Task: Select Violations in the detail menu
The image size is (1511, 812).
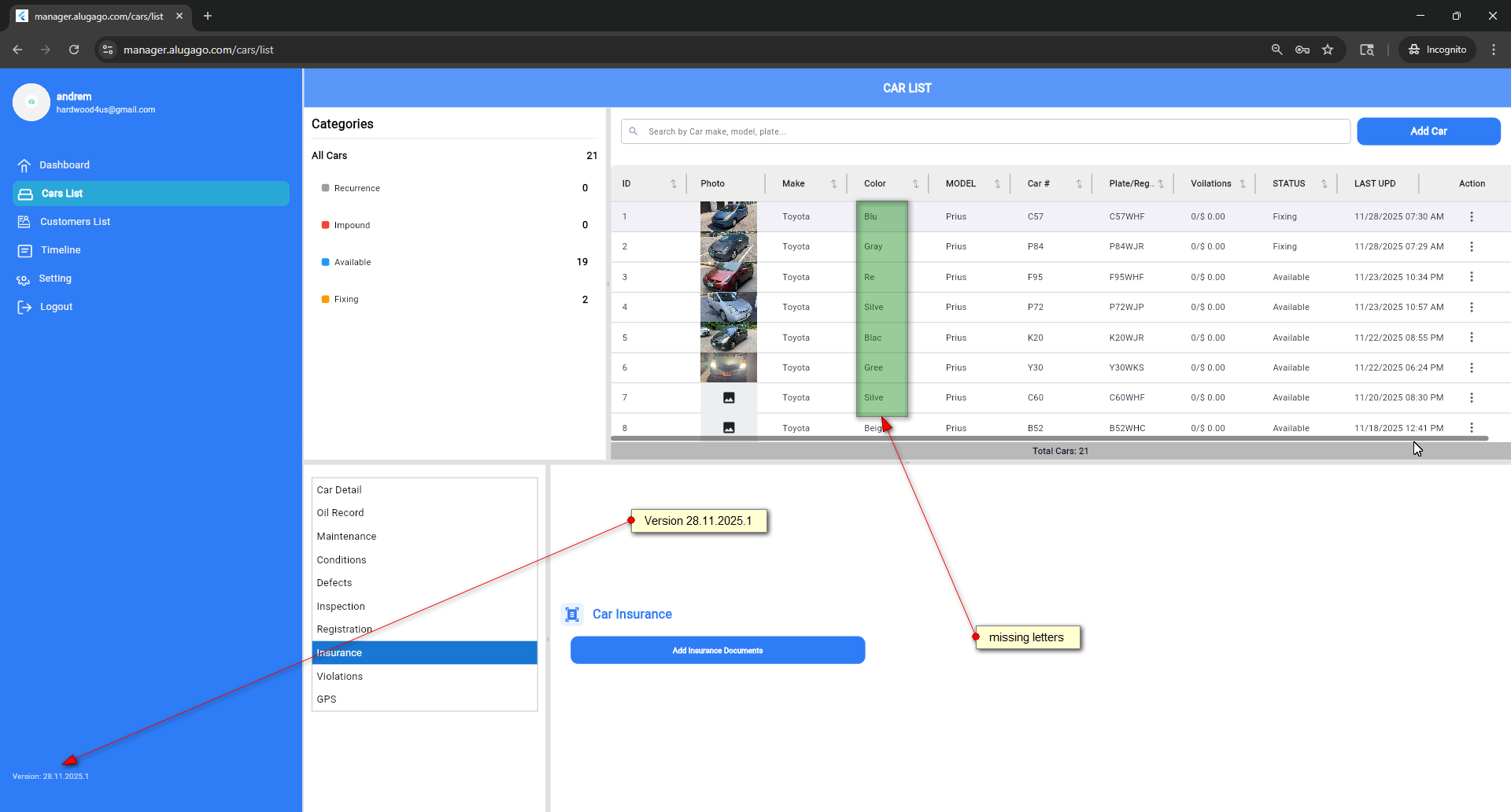Action: [340, 677]
